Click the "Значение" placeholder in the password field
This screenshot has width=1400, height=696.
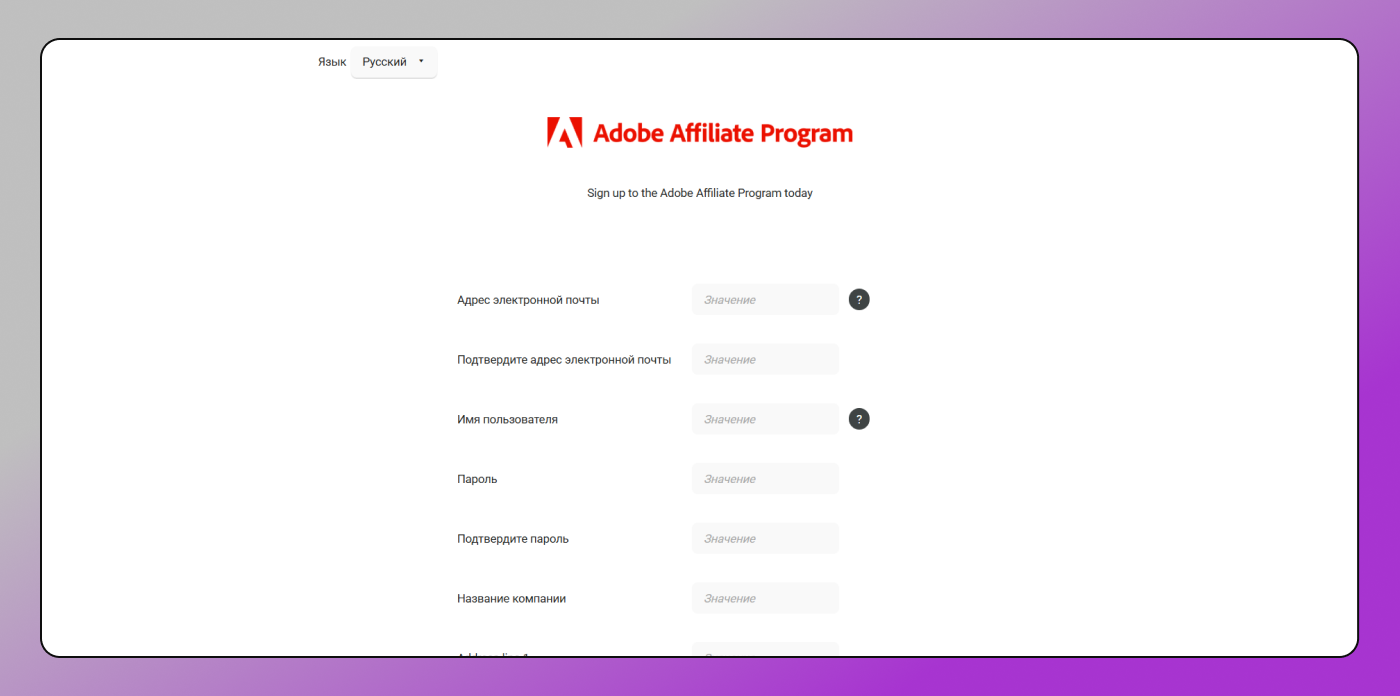point(728,478)
